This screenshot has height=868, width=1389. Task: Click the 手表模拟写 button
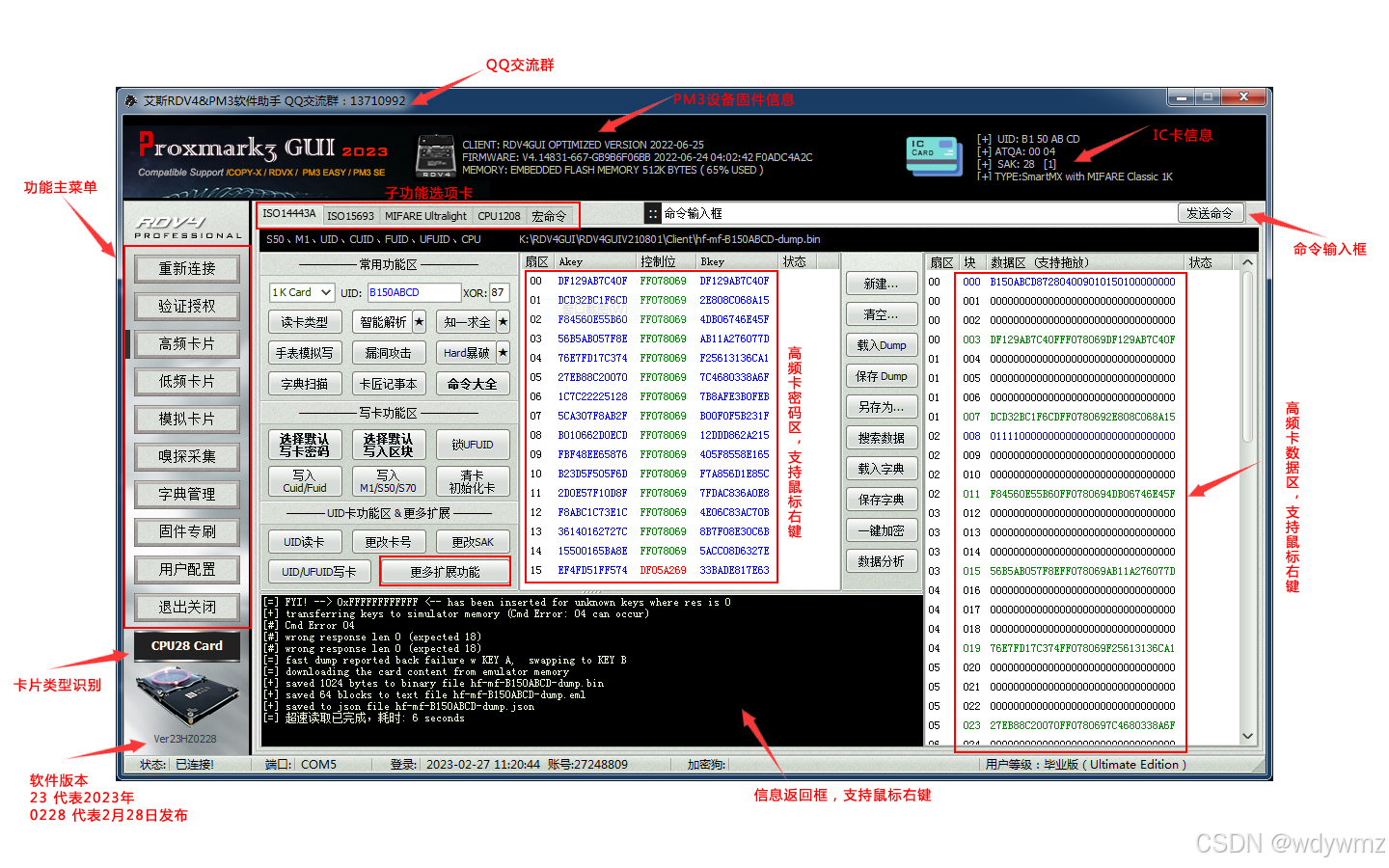pyautogui.click(x=305, y=352)
